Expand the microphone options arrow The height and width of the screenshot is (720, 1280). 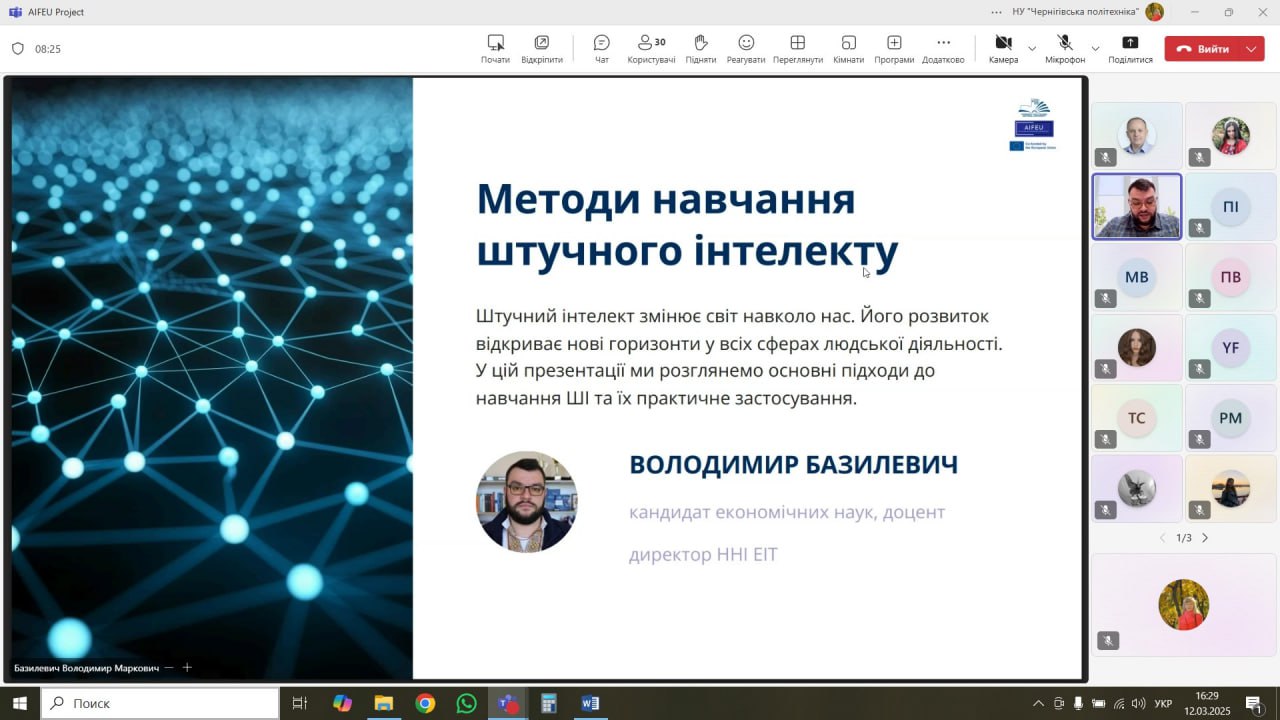(x=1095, y=48)
